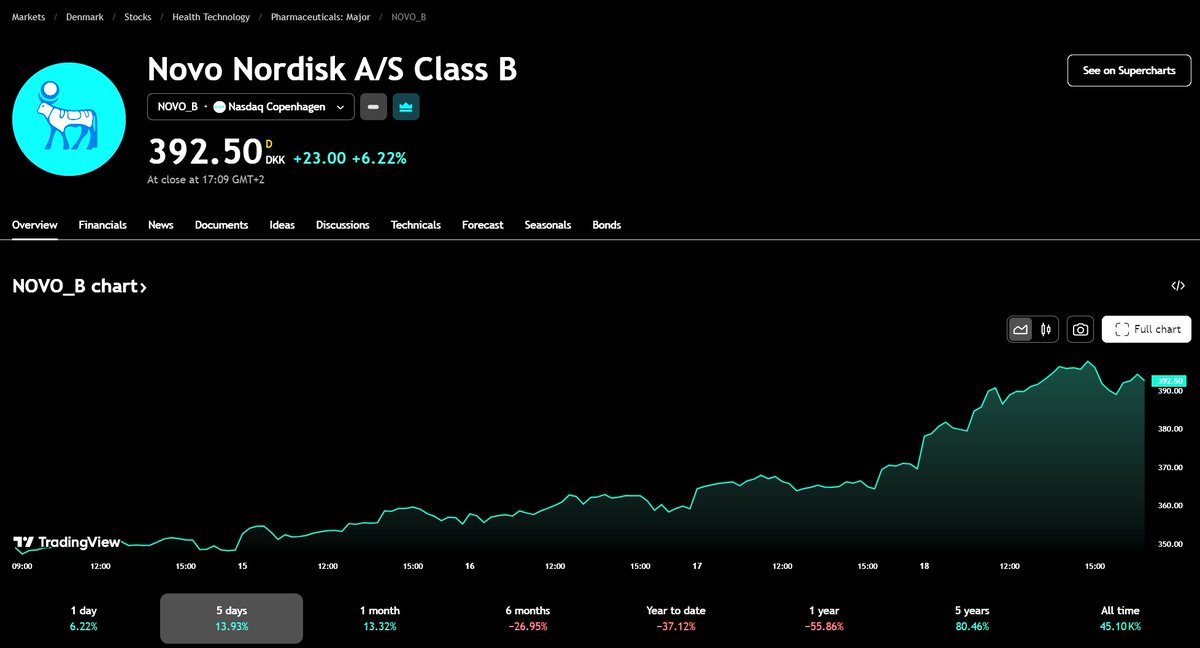Click Denmark breadcrumb link
Screen dimensions: 1200x648
(85, 17)
